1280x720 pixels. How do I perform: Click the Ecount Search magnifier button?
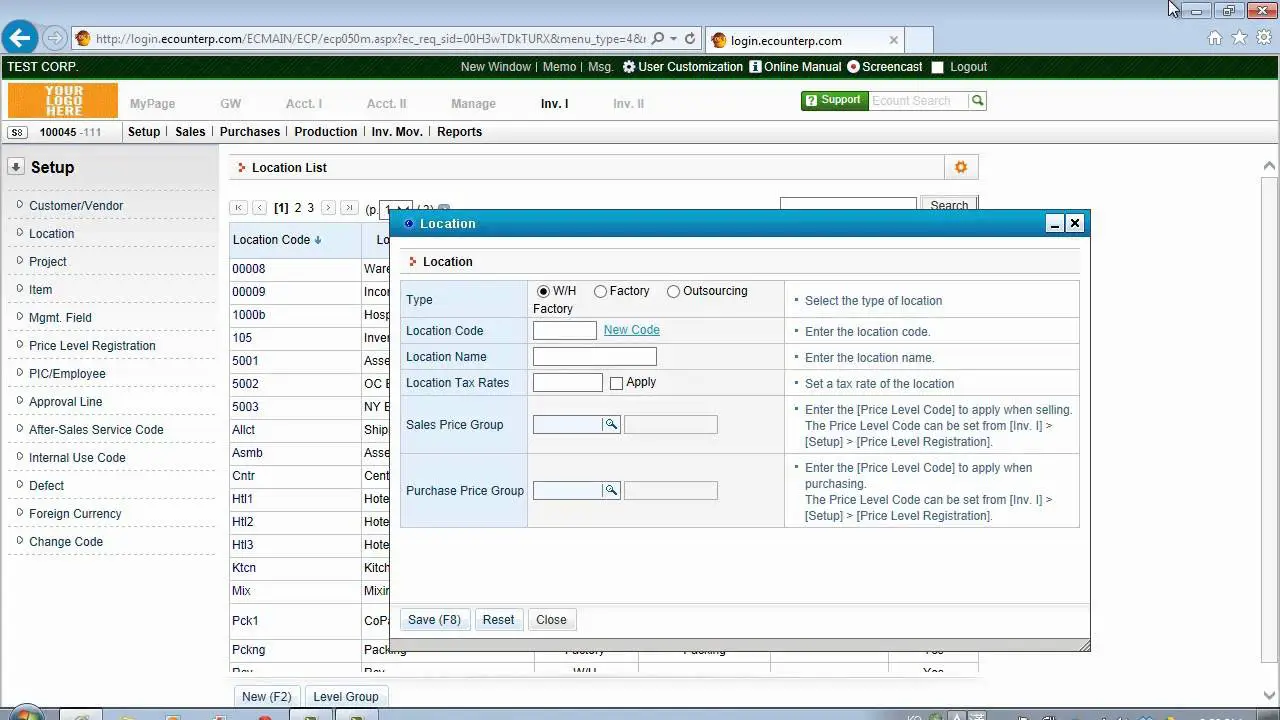pos(977,101)
